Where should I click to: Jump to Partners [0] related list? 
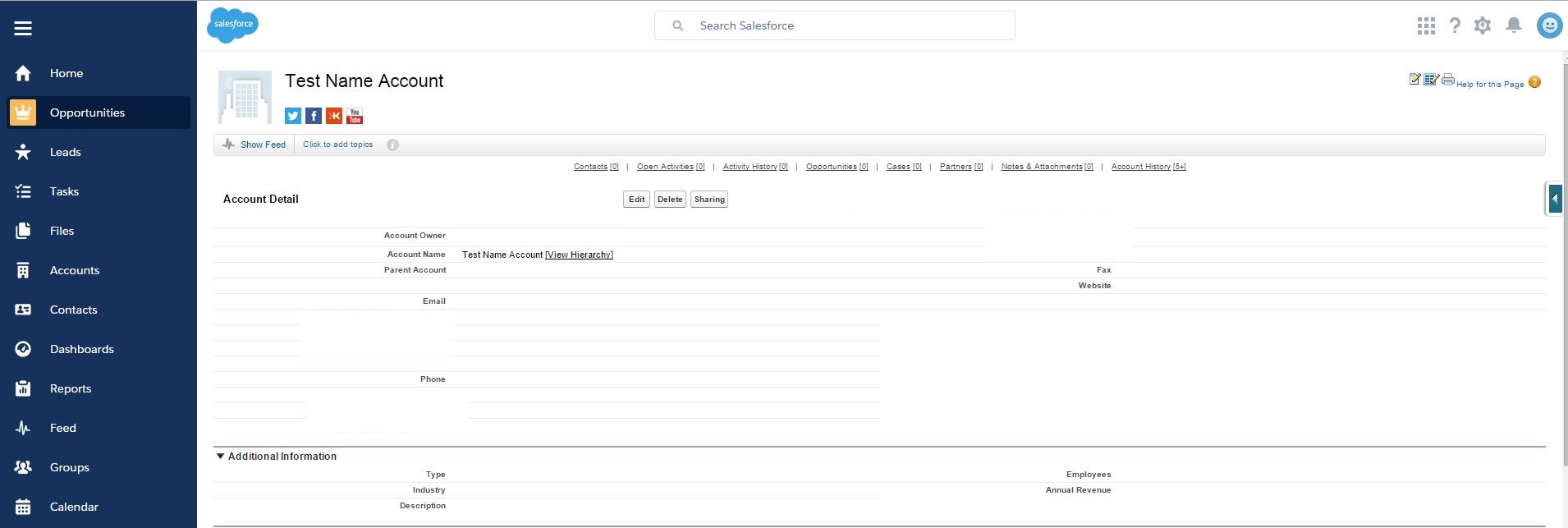tap(961, 167)
